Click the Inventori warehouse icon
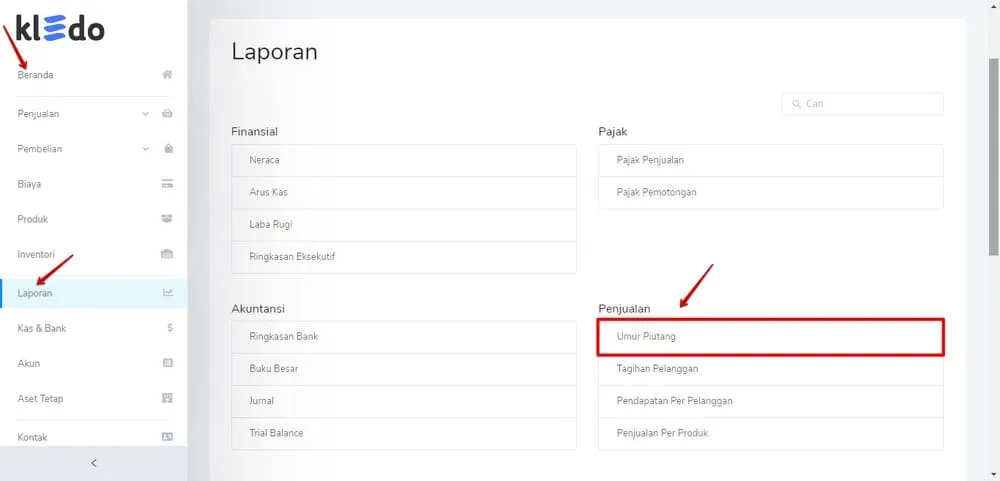 point(167,254)
